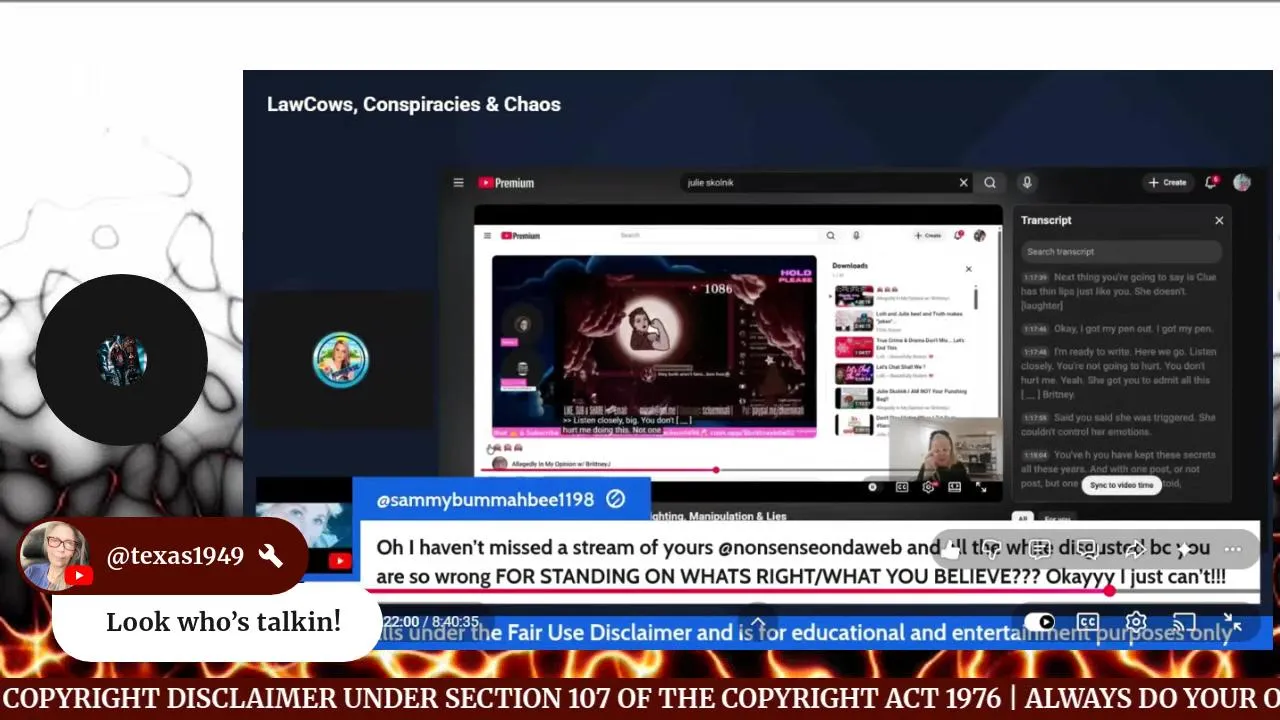Image resolution: width=1280 pixels, height=720 pixels.
Task: Click the wrench icon beside @texas1949
Action: 270,556
